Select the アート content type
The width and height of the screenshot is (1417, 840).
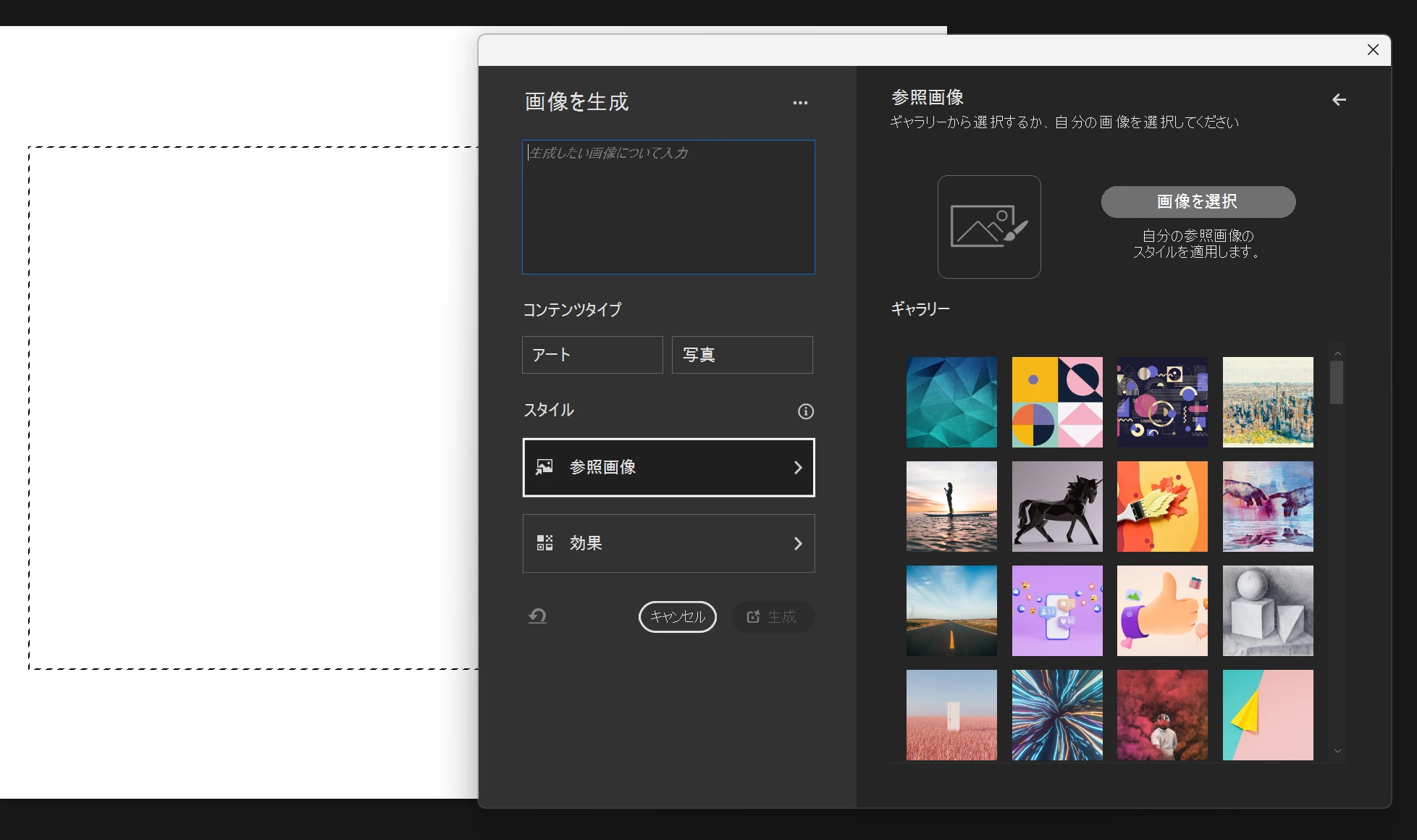[x=592, y=355]
